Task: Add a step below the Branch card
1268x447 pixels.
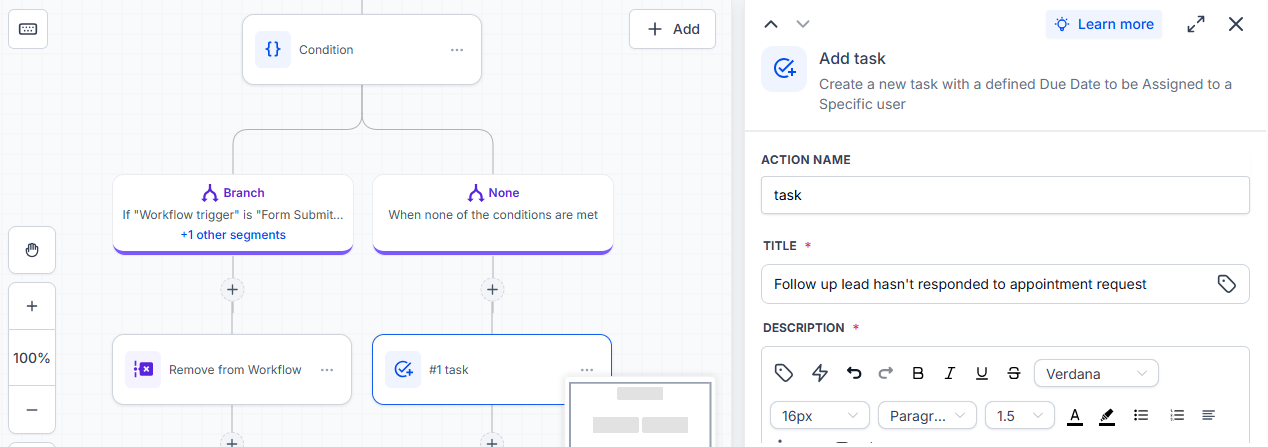Action: [232, 290]
